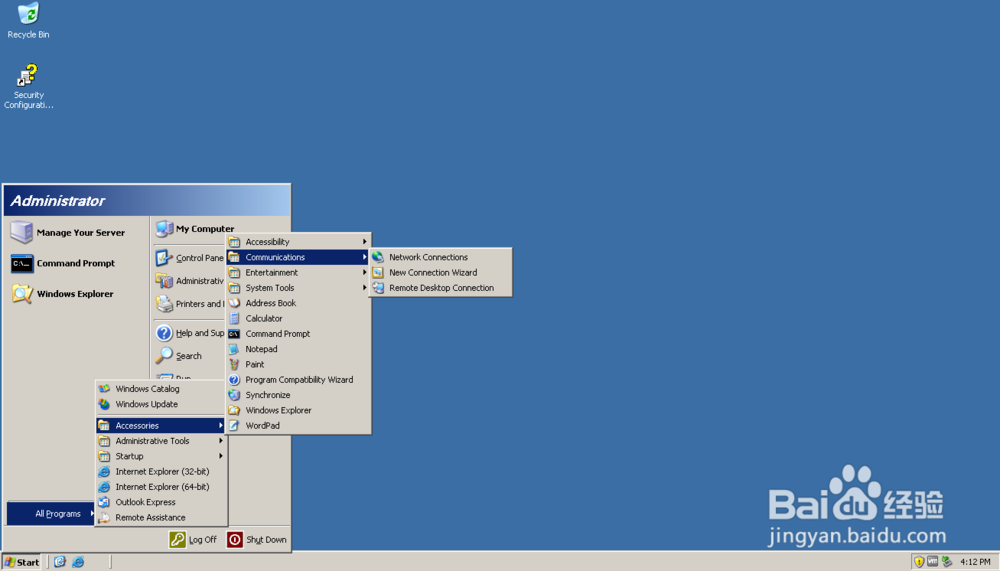Launch Internet Explorer (32-bit)
The image size is (1000, 571).
tap(161, 471)
